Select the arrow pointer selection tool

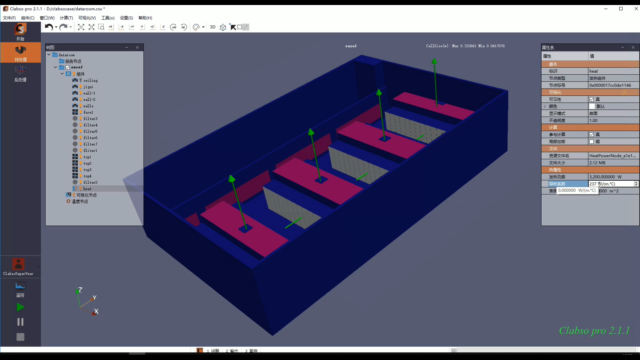233,27
